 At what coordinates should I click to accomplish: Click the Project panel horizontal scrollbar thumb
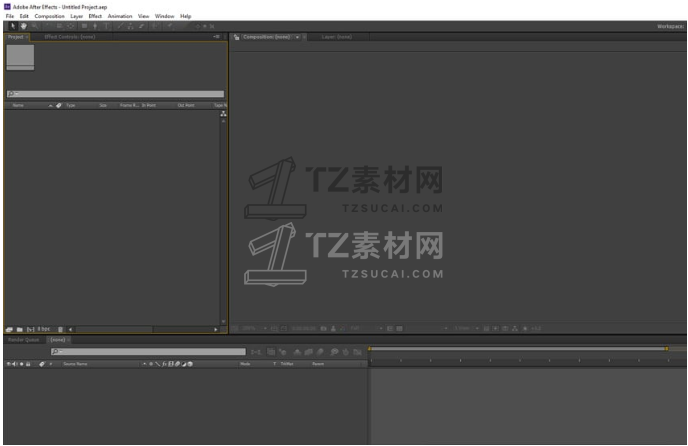(114, 329)
